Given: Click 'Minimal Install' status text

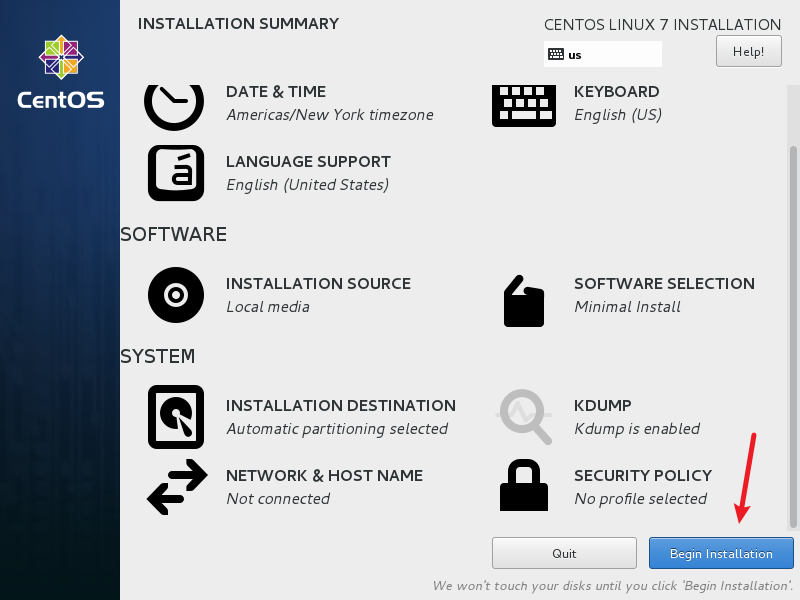Looking at the screenshot, I should click(x=627, y=307).
